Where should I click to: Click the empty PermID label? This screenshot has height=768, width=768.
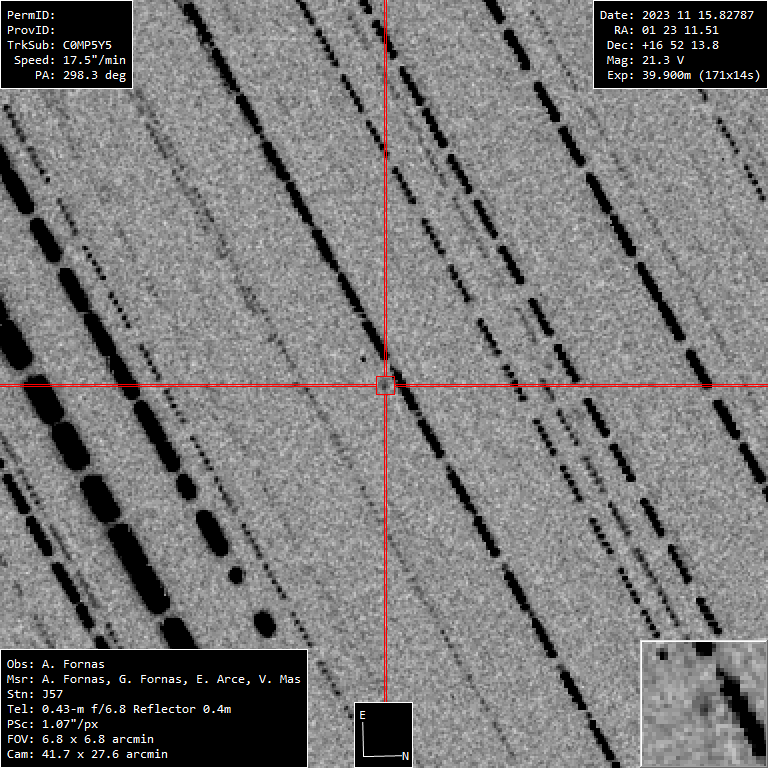(x=31, y=16)
